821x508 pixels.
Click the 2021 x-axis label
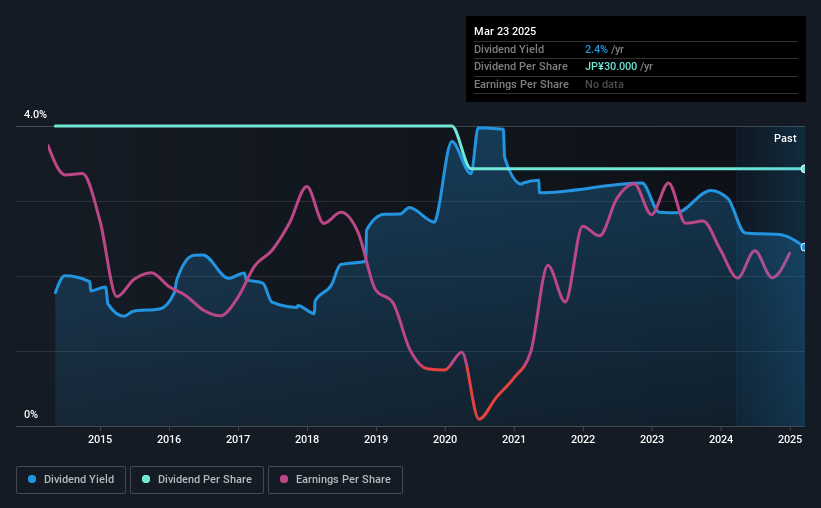tap(514, 439)
